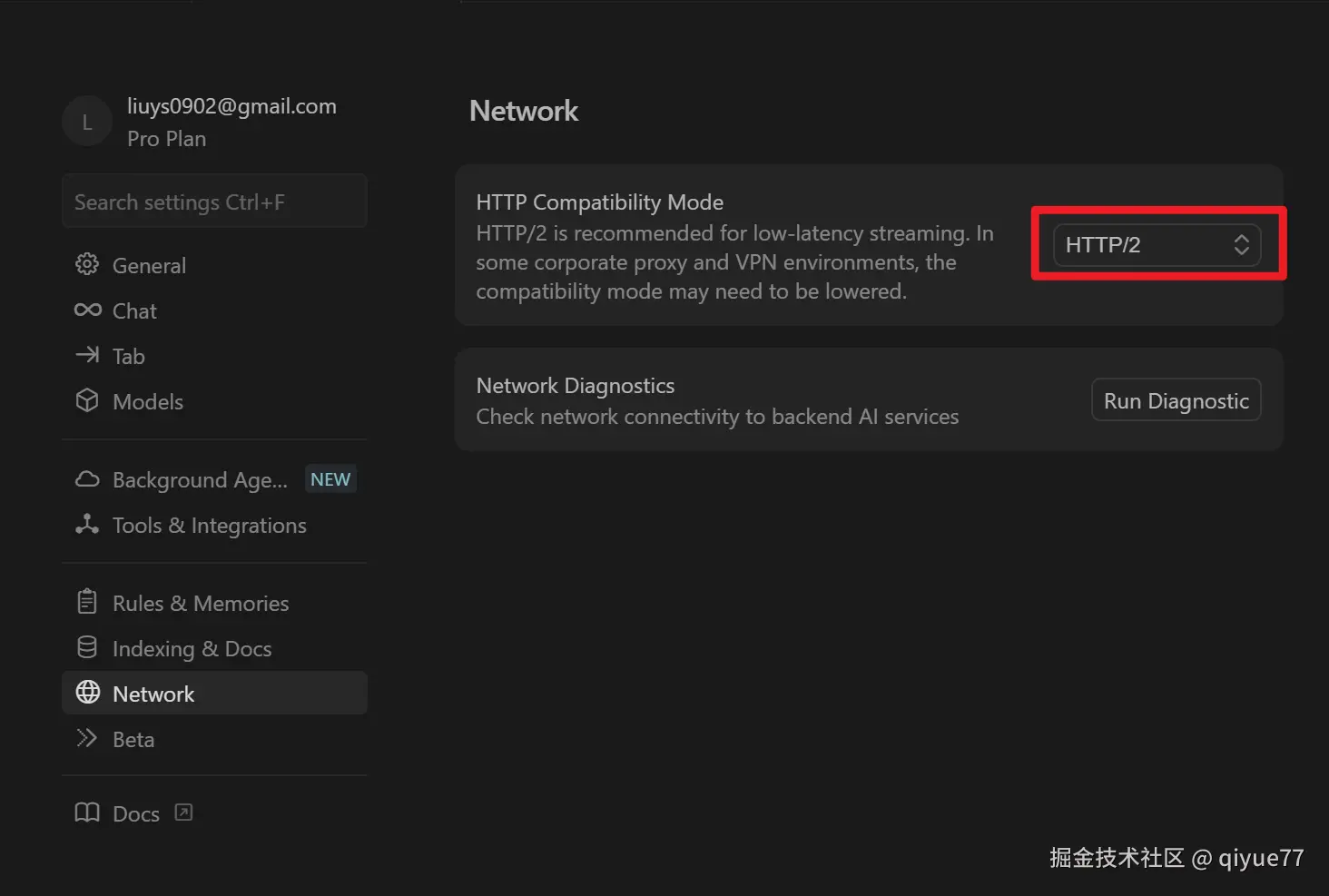Click the up-down arrows in HTTP/2 selector
The height and width of the screenshot is (896, 1329).
(1241, 245)
